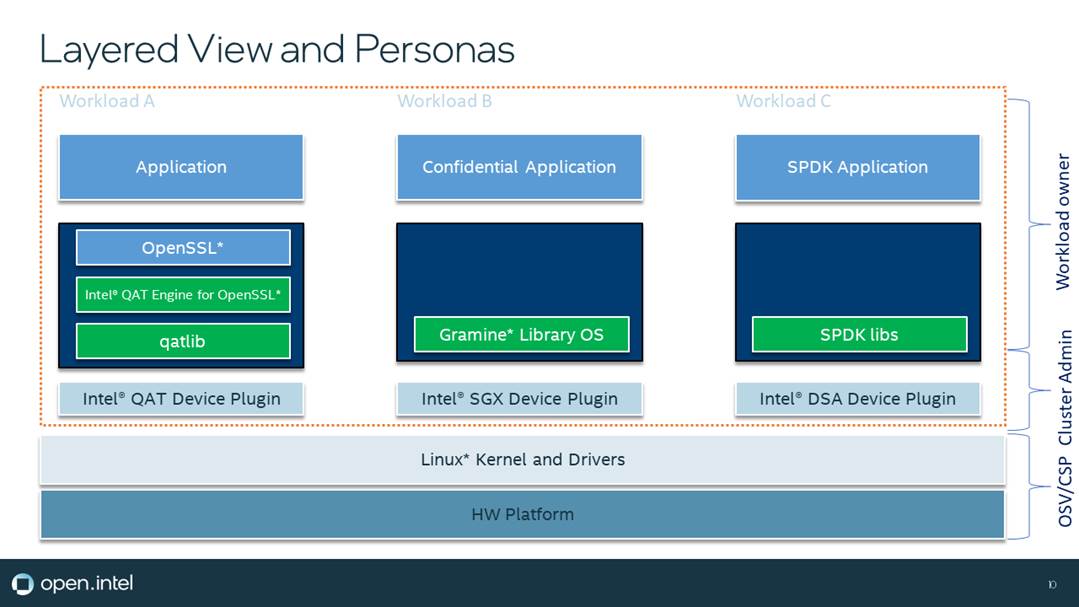1079x607 pixels.
Task: Click the SPDK libs block
Action: coord(859,334)
